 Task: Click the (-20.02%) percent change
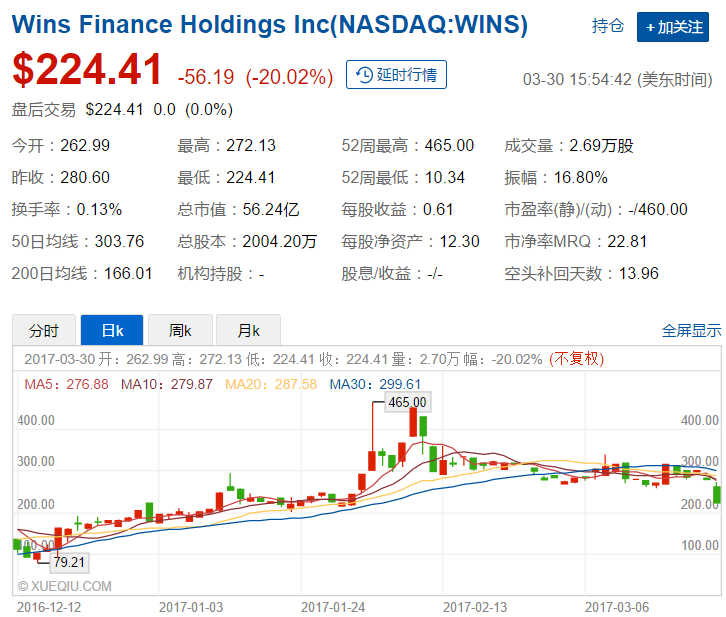point(289,77)
